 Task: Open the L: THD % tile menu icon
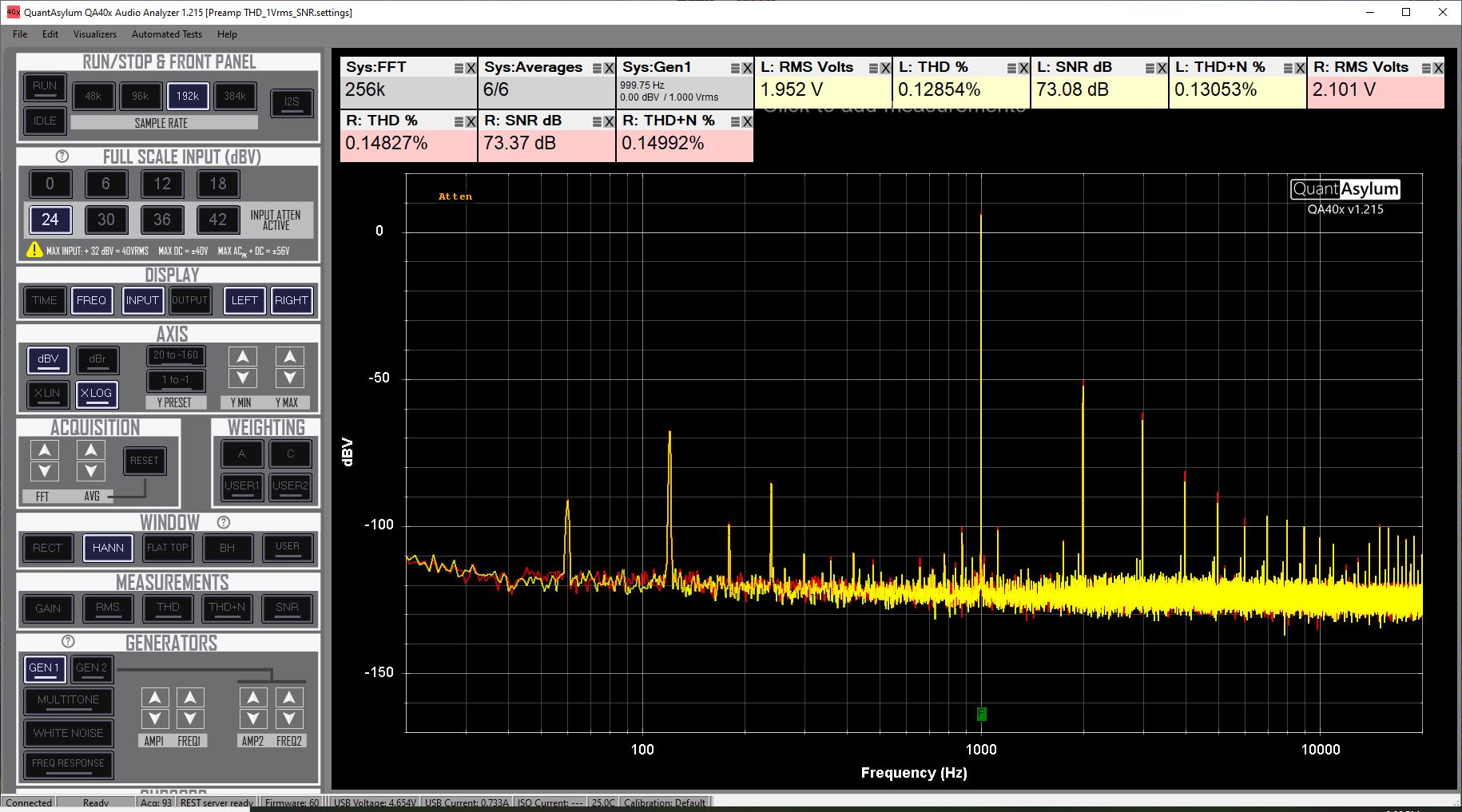coord(1011,69)
